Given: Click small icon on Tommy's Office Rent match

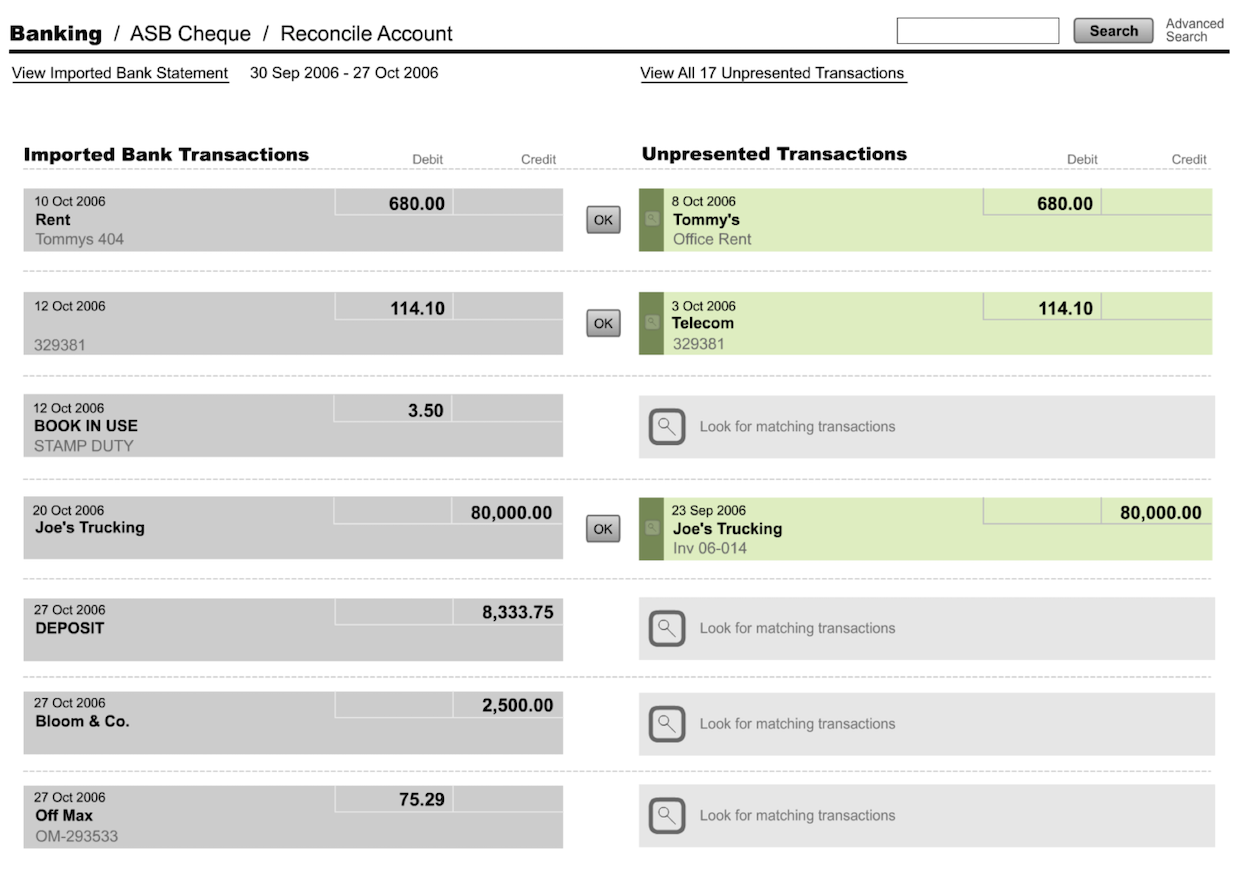Looking at the screenshot, I should 652,219.
